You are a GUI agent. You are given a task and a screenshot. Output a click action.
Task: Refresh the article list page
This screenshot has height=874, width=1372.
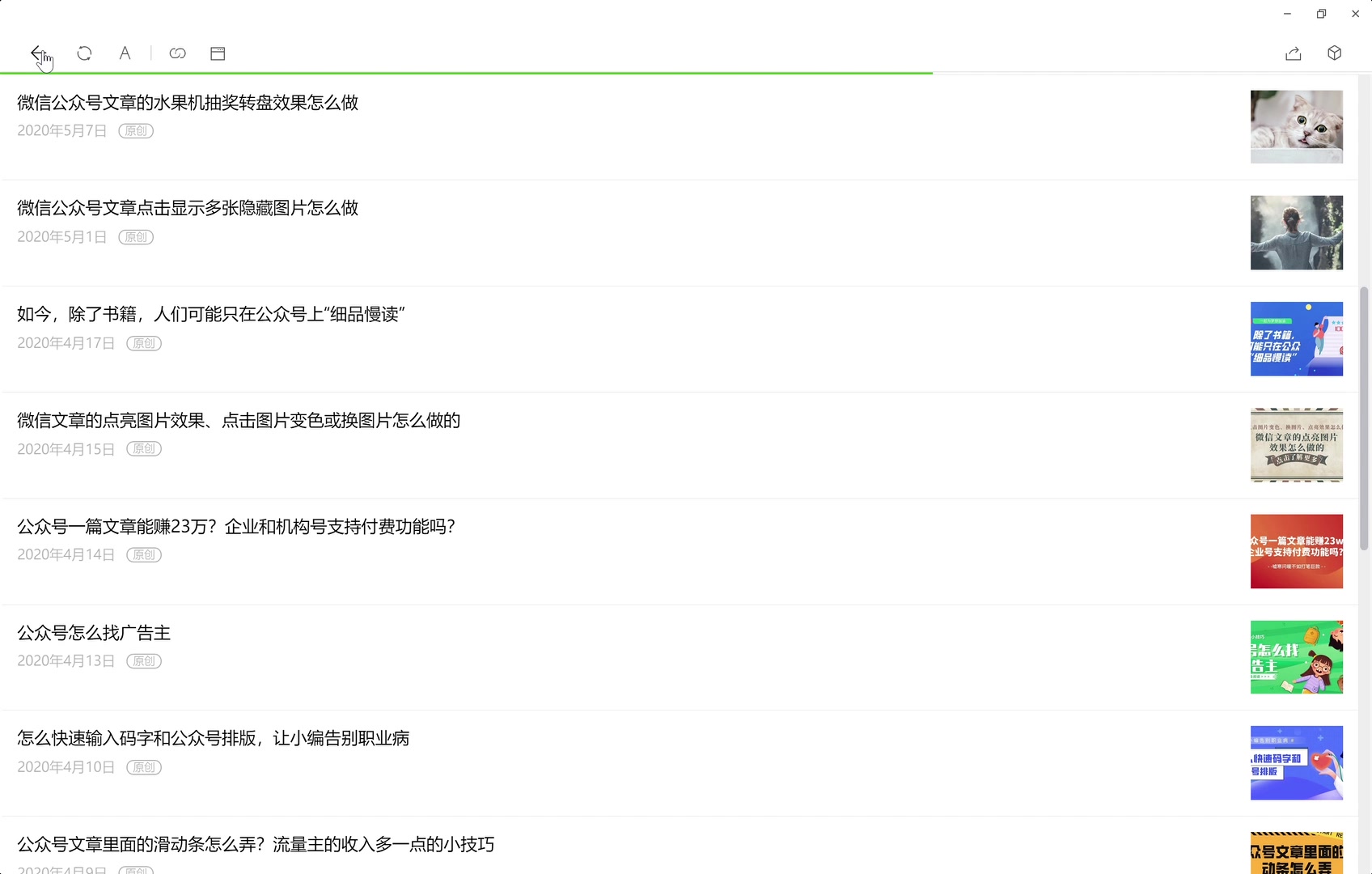tap(84, 53)
